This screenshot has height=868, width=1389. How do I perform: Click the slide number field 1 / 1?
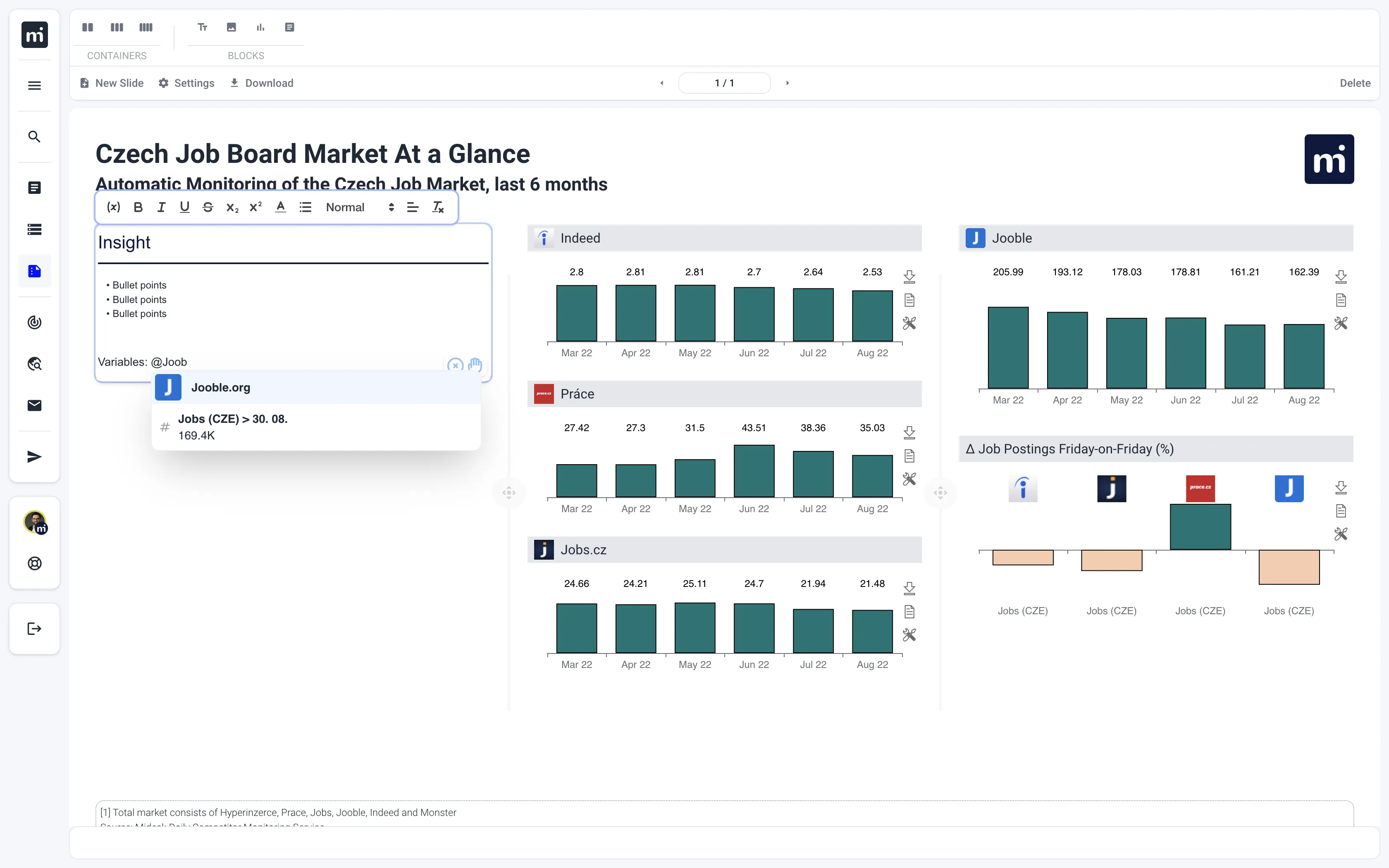[x=724, y=83]
